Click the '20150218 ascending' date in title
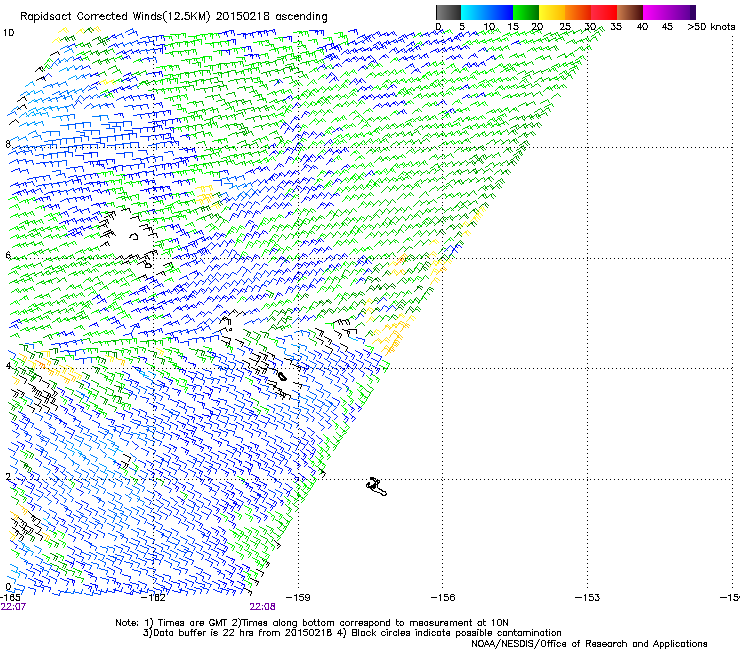This screenshot has height=650, width=740. click(271, 17)
